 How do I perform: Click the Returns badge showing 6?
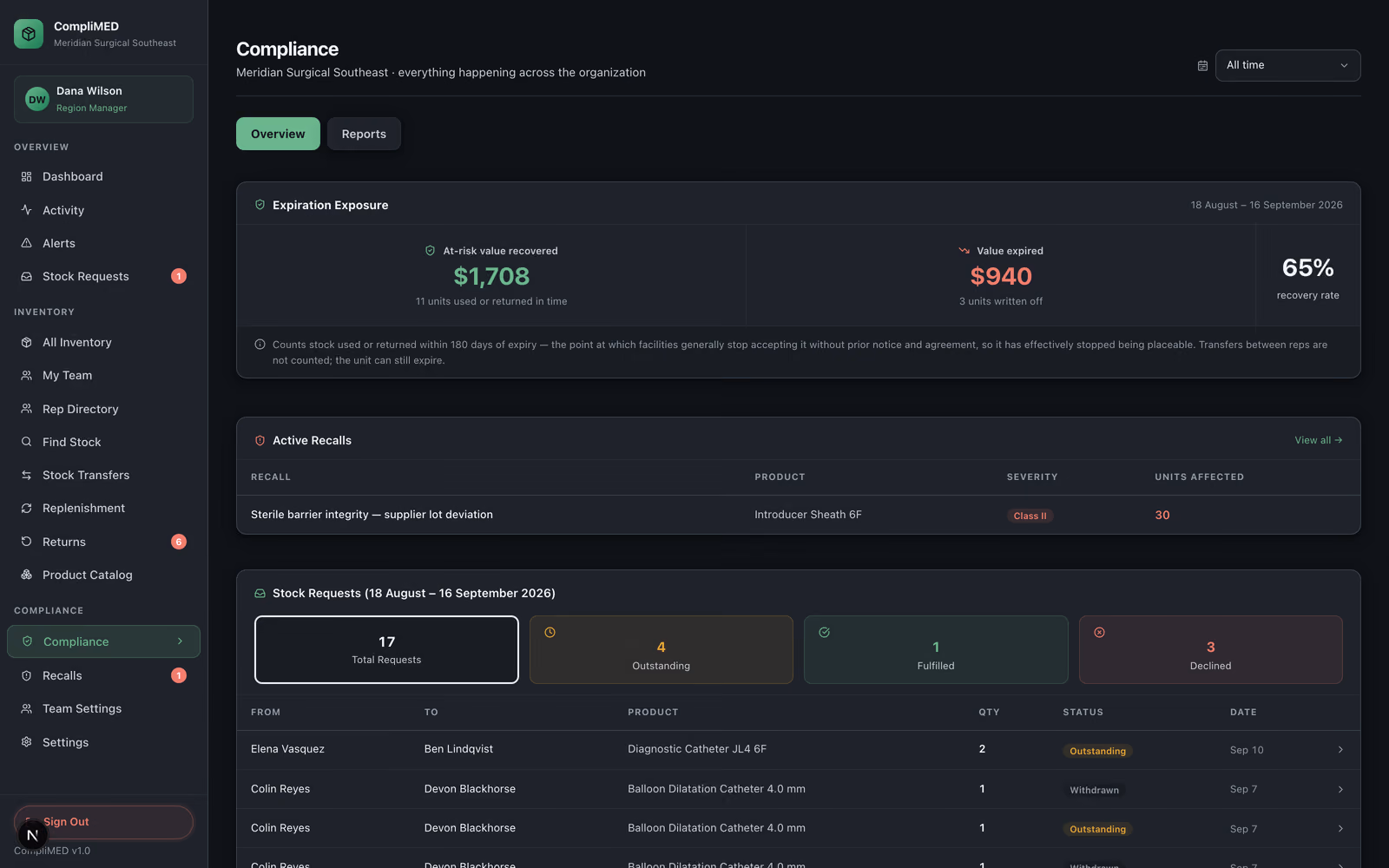[179, 542]
